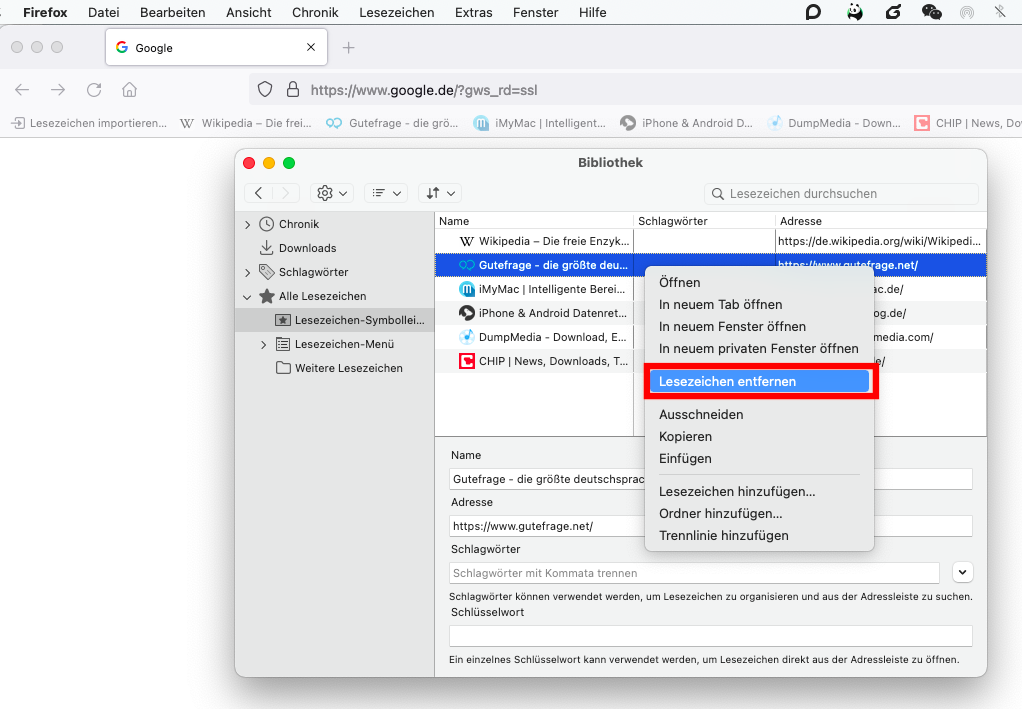This screenshot has height=709, width=1022.
Task: Click the Schlagwörter column header
Action: click(704, 221)
